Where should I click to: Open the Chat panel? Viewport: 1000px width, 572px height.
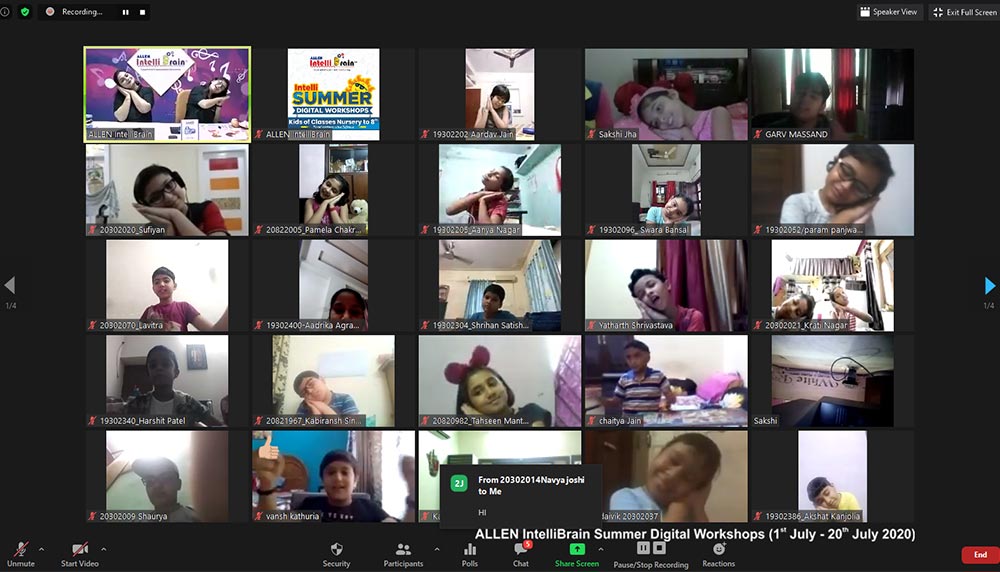[x=521, y=554]
